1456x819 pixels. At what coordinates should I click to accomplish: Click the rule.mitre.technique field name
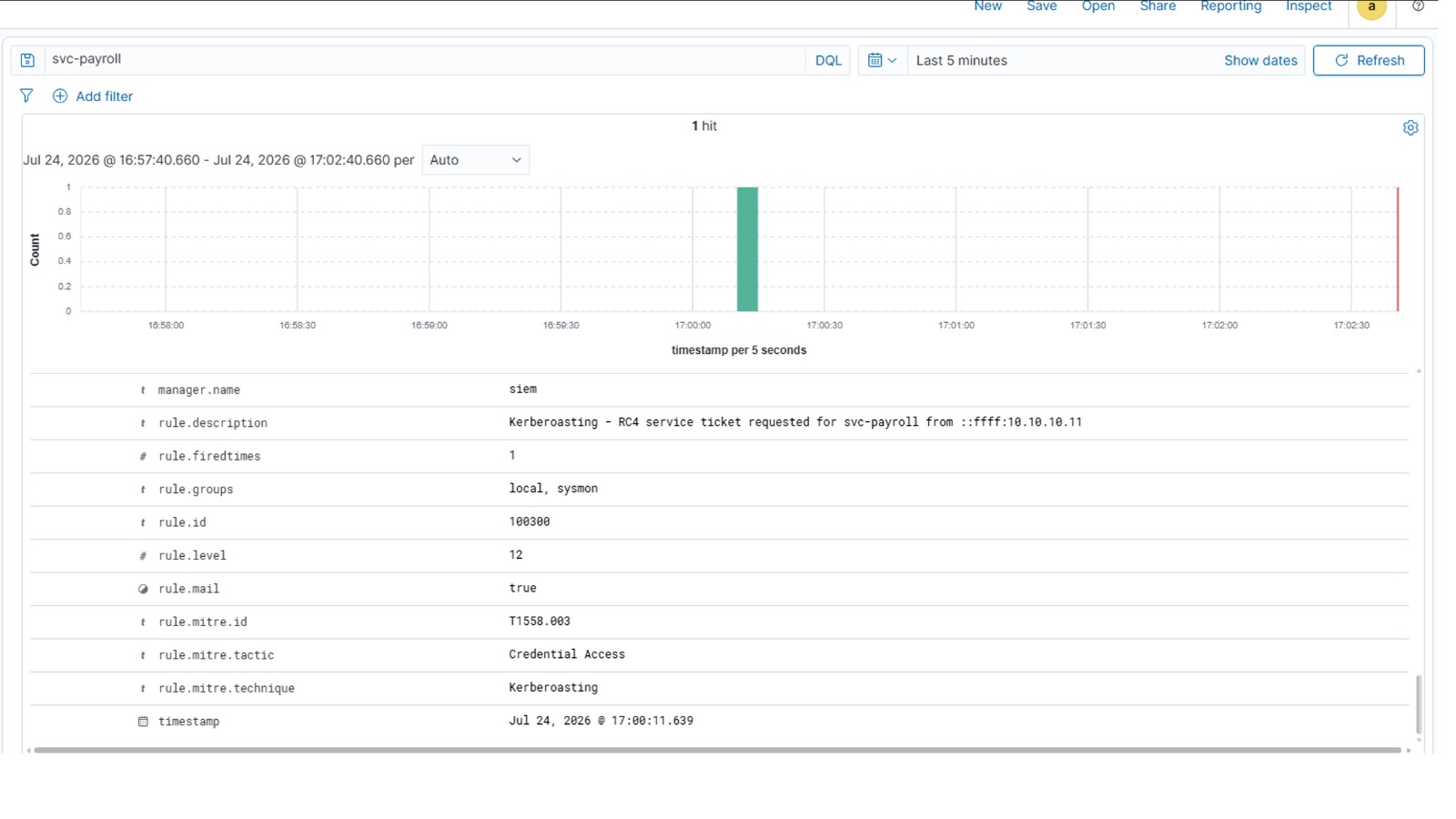(227, 688)
